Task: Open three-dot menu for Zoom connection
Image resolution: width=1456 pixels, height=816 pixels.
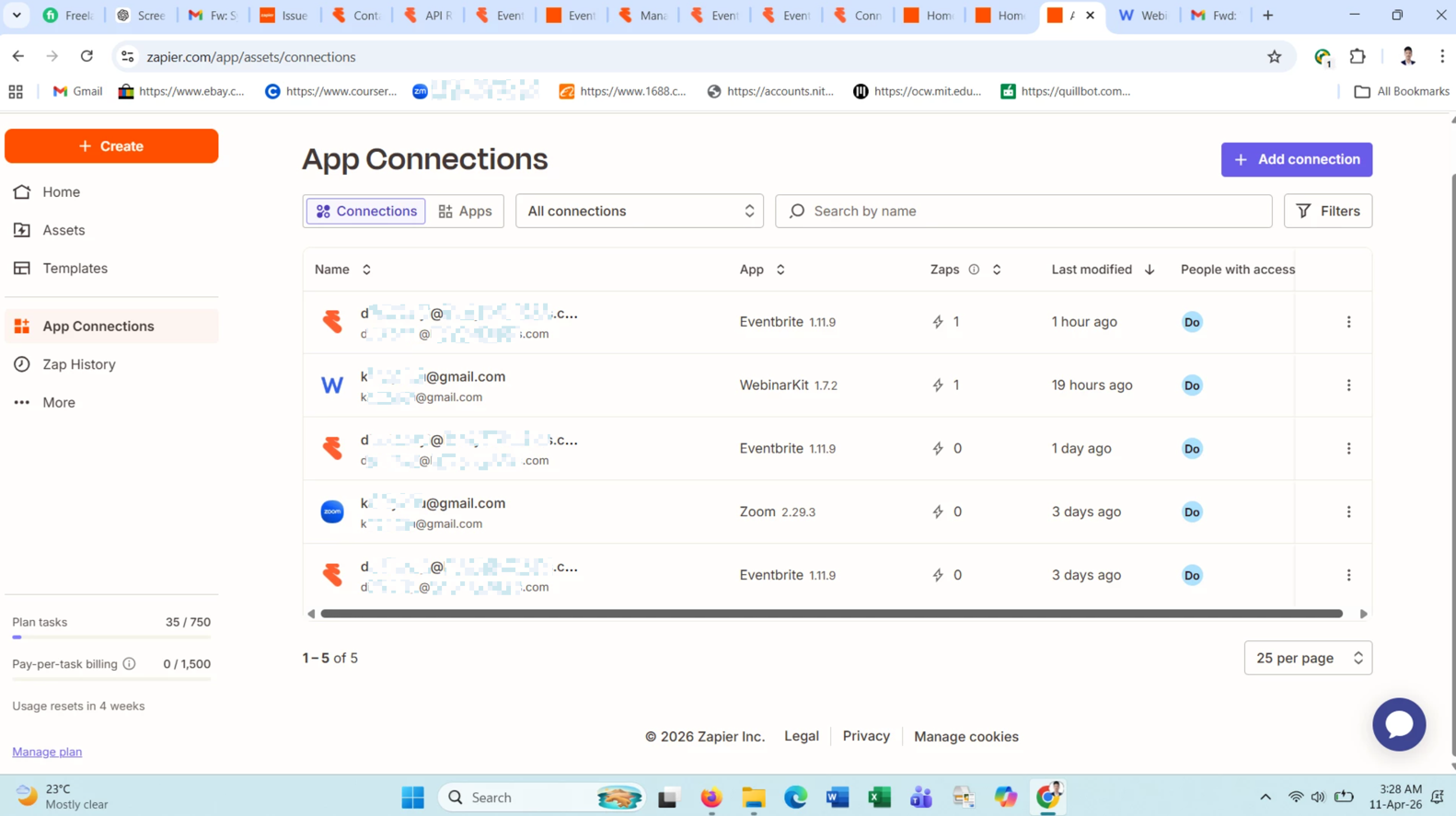Action: tap(1348, 512)
